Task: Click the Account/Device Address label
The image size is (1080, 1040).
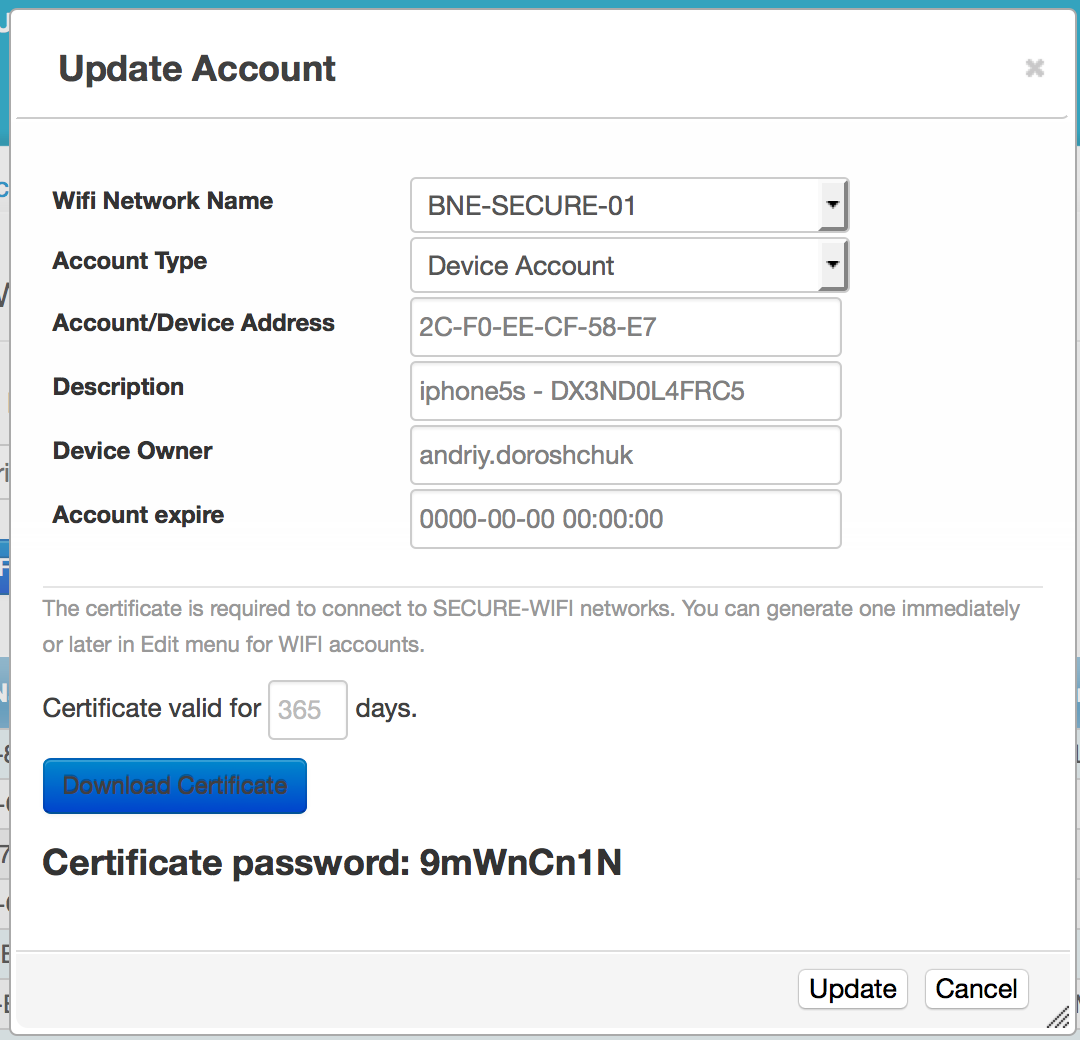Action: click(x=193, y=323)
